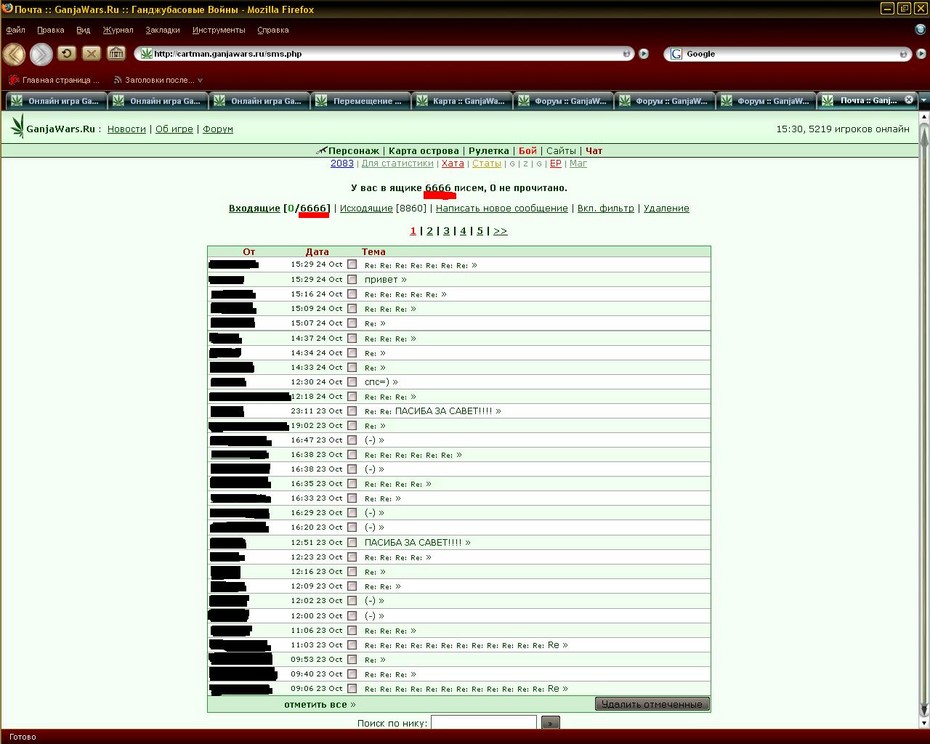Switch to the Перемещение tab

coord(361,101)
